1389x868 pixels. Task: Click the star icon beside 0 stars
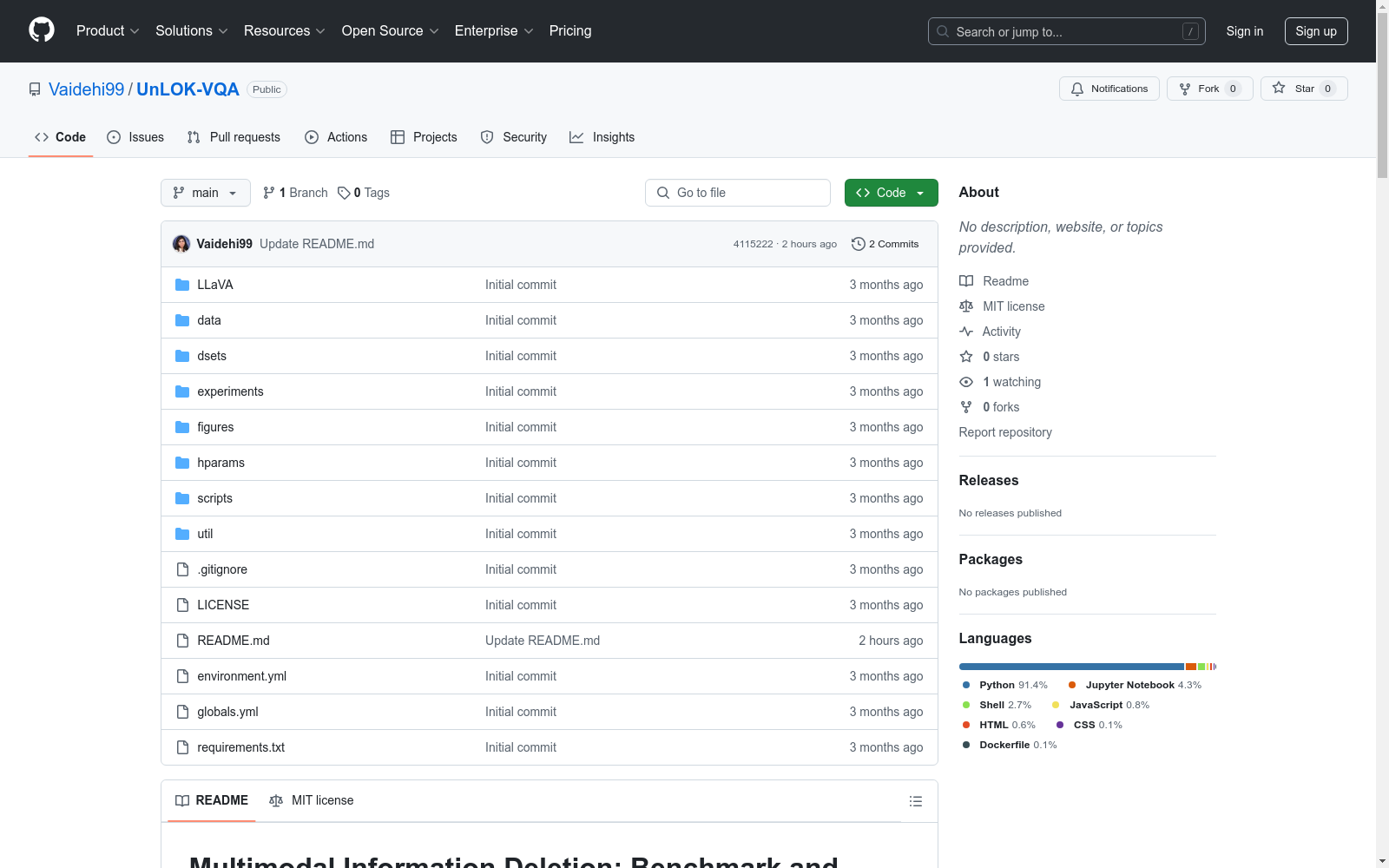tap(966, 357)
